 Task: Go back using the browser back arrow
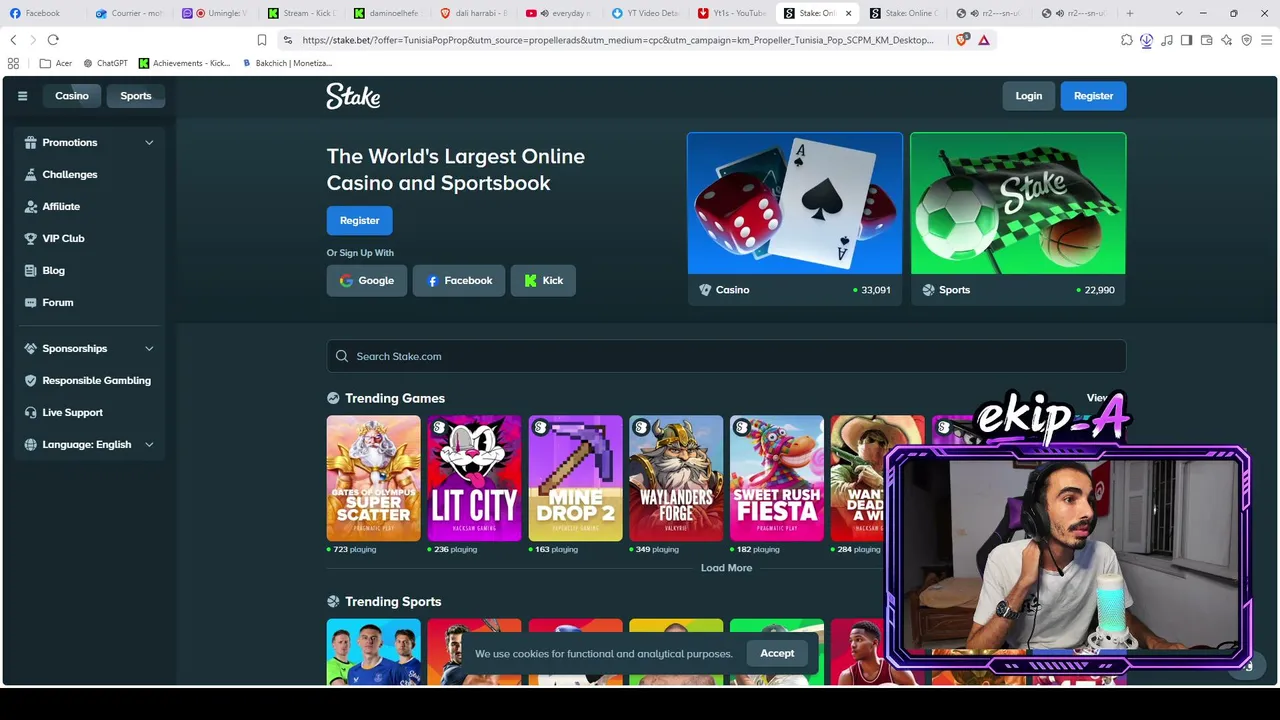click(x=13, y=40)
